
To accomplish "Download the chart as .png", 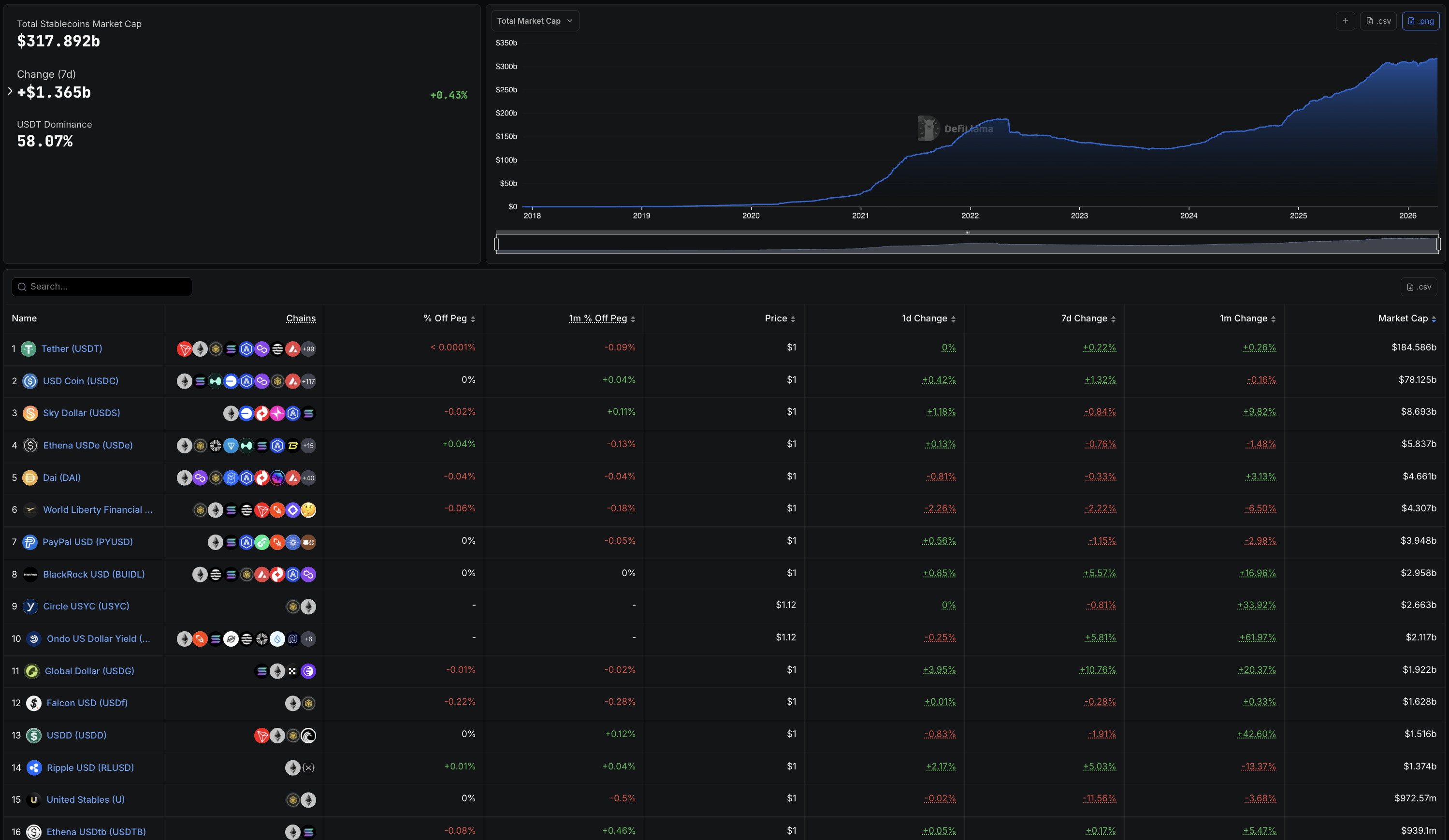I will [x=1421, y=21].
